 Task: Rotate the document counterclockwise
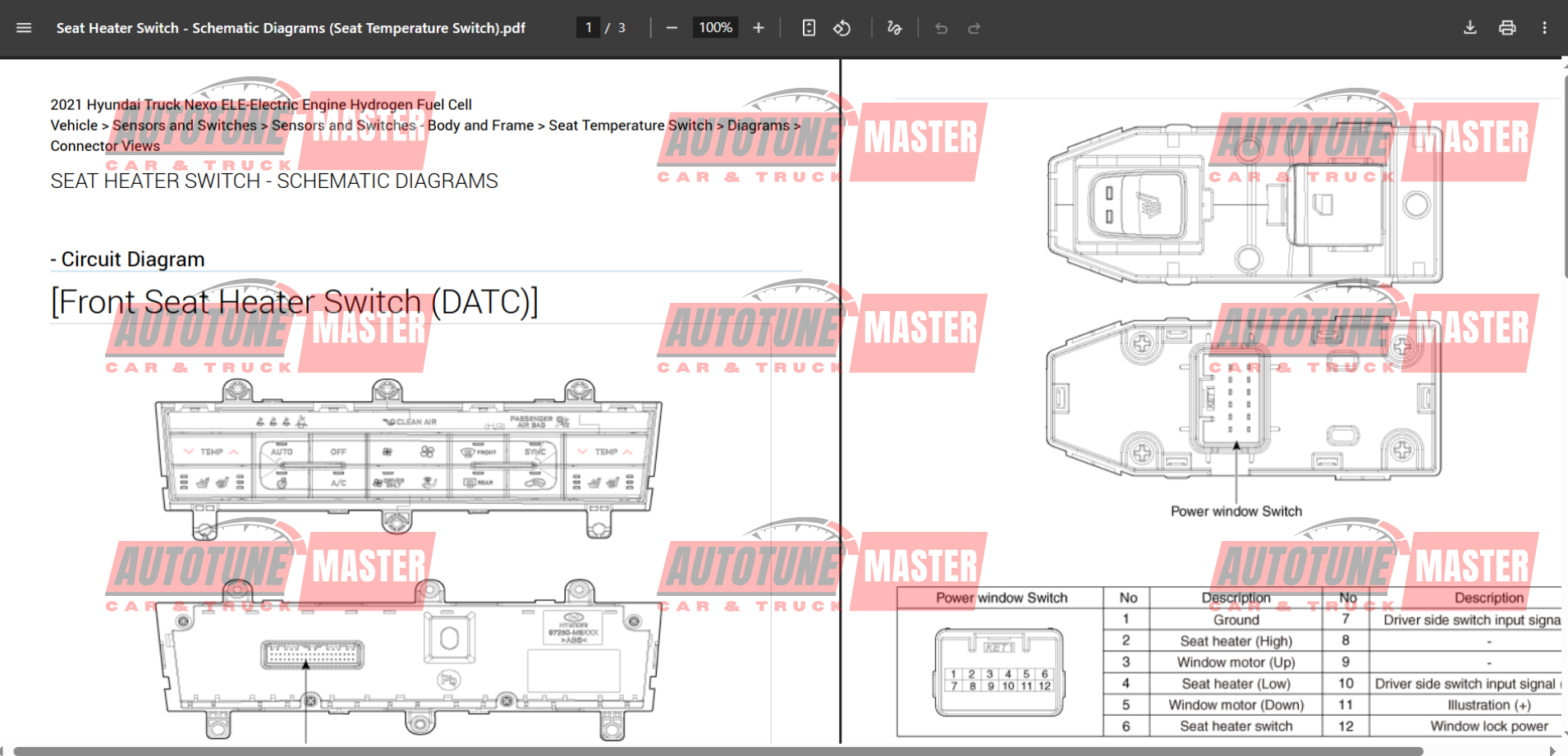click(842, 28)
